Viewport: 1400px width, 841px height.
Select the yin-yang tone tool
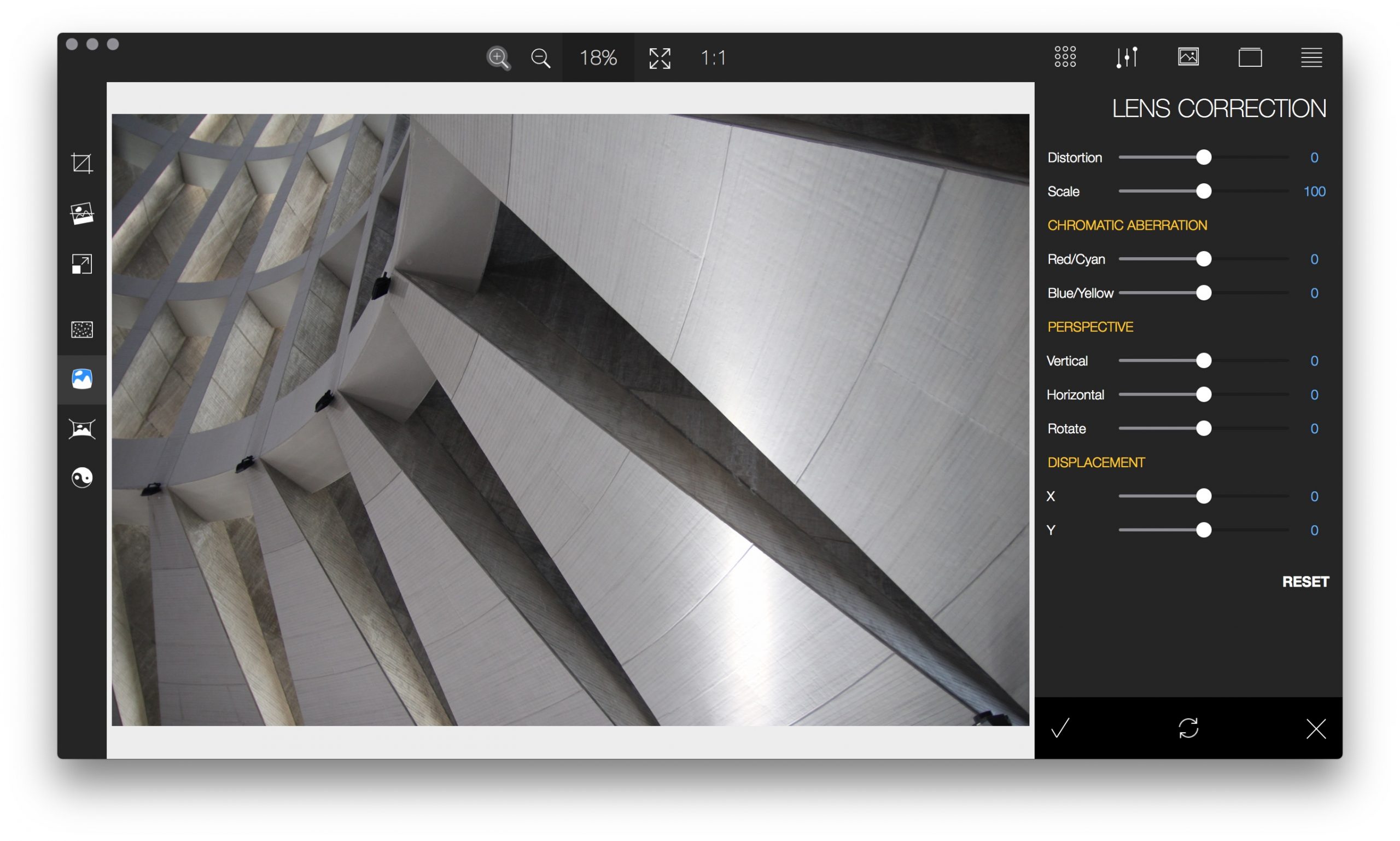82,477
